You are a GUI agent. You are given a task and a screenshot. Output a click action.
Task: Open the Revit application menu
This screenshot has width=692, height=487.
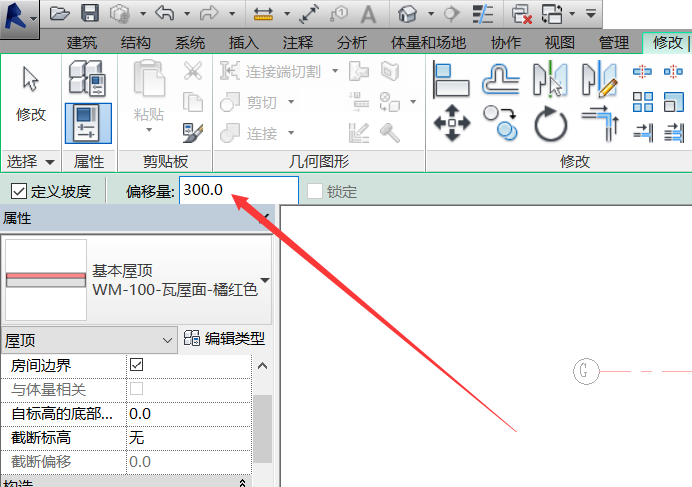pyautogui.click(x=19, y=19)
